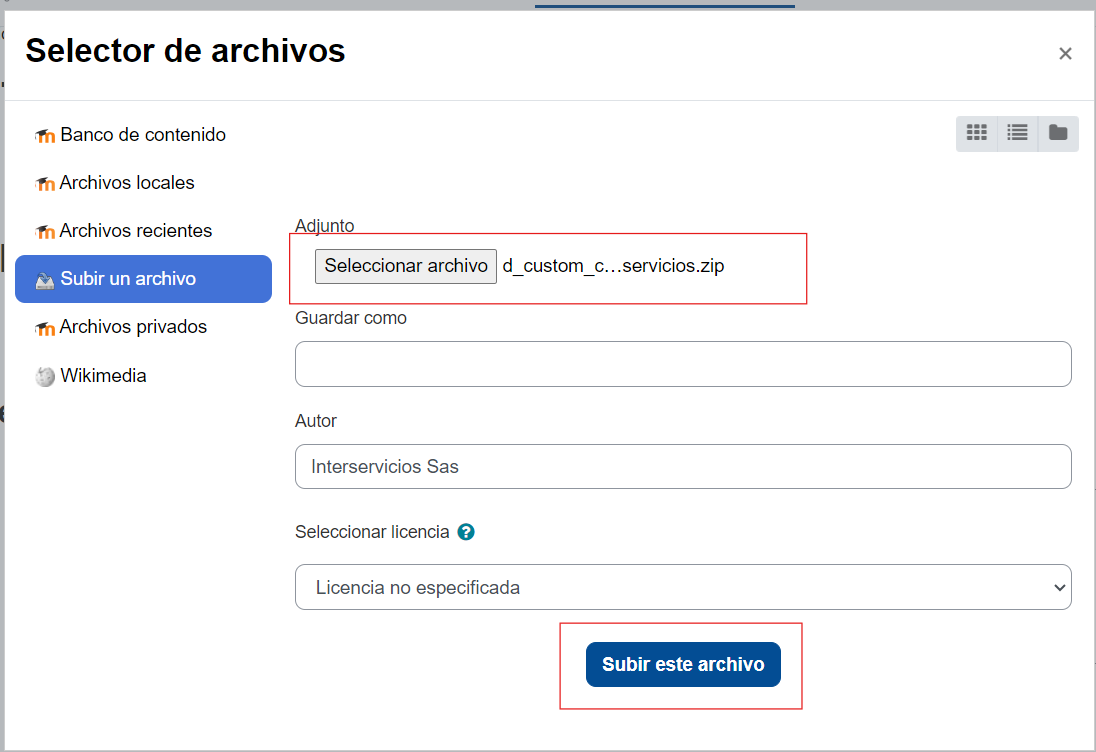This screenshot has height=752, width=1096.
Task: Click Moodle icon beside Banco de contenido
Action: click(45, 136)
